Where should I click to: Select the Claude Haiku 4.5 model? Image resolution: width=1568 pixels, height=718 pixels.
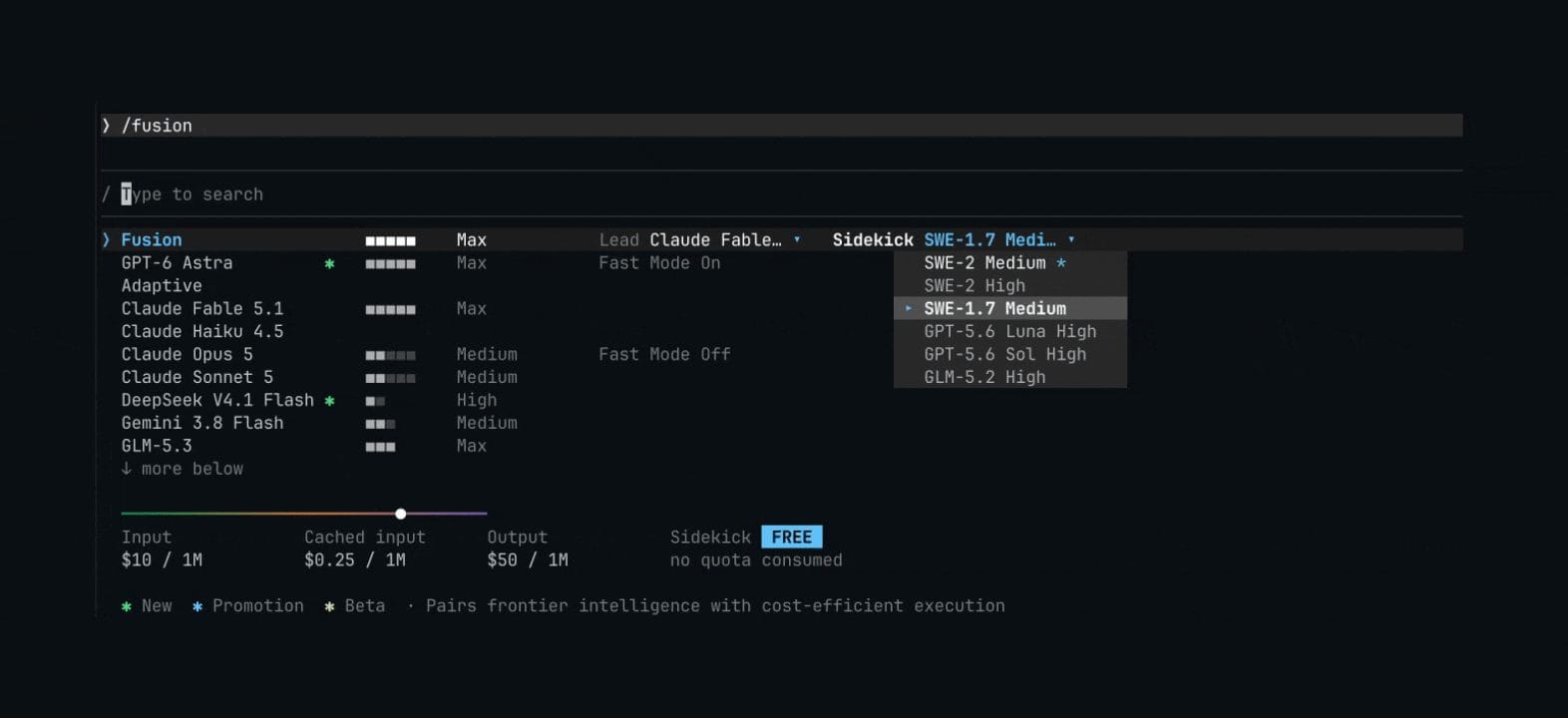tap(202, 332)
